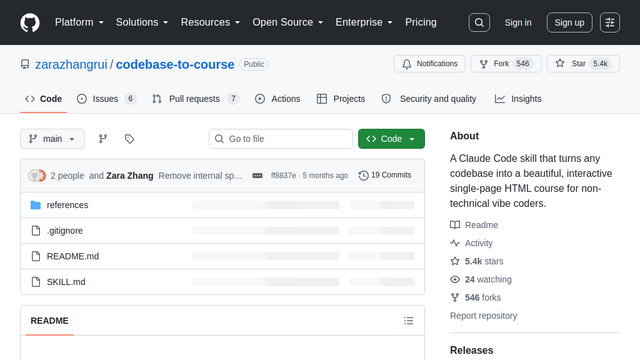This screenshot has width=640, height=360.
Task: Click the branches icon next to main
Action: click(103, 139)
